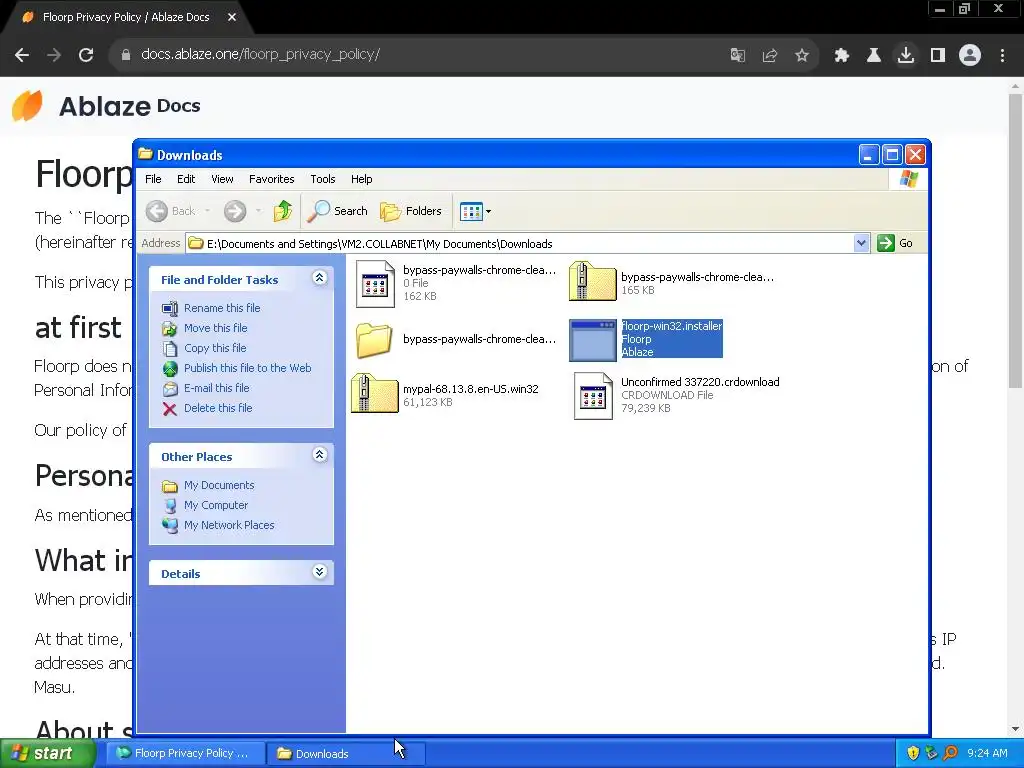Click Delete this file
The width and height of the screenshot is (1024, 768).
click(218, 408)
